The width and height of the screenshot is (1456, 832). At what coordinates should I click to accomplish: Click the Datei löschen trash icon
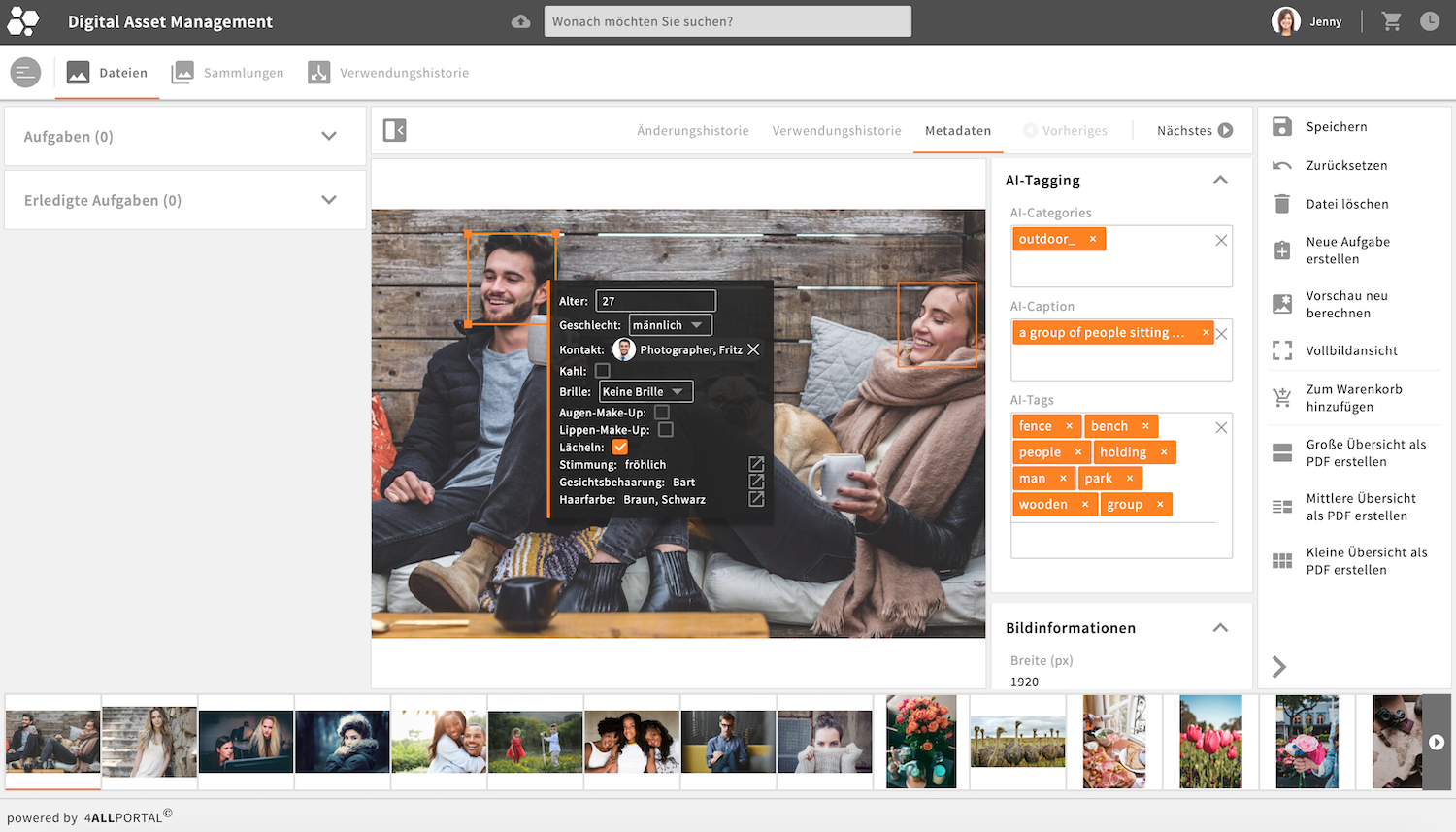click(1282, 204)
